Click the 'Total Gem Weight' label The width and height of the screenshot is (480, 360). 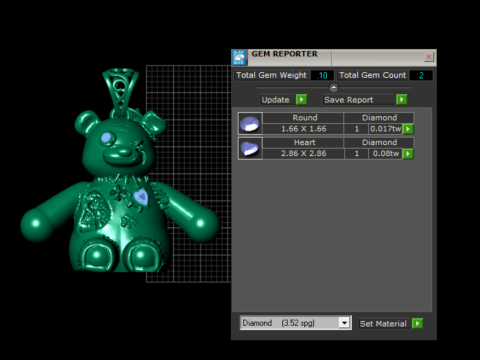[x=271, y=75]
